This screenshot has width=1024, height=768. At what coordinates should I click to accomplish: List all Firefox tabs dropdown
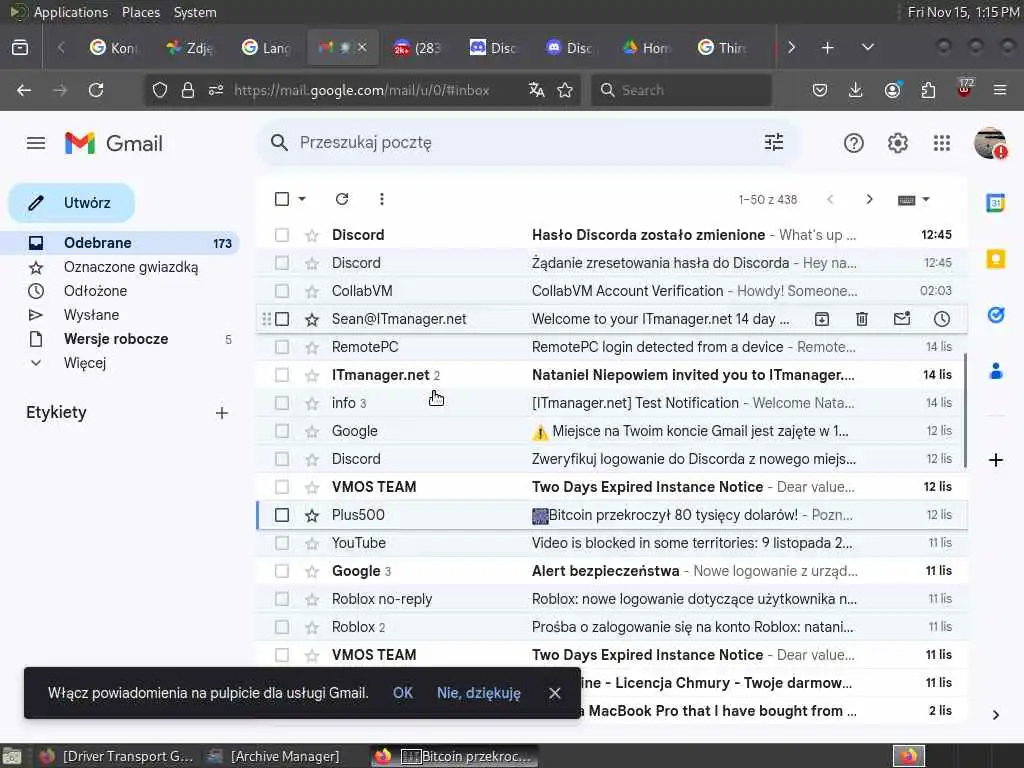tap(867, 47)
